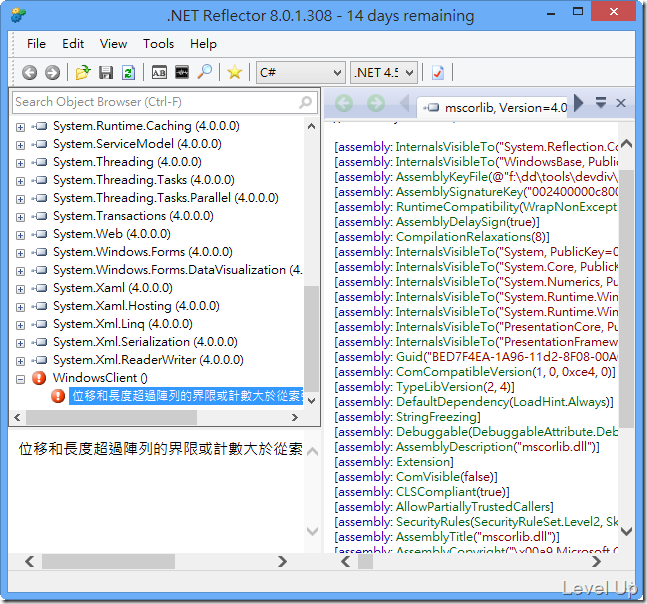Open the View menu

click(x=113, y=44)
